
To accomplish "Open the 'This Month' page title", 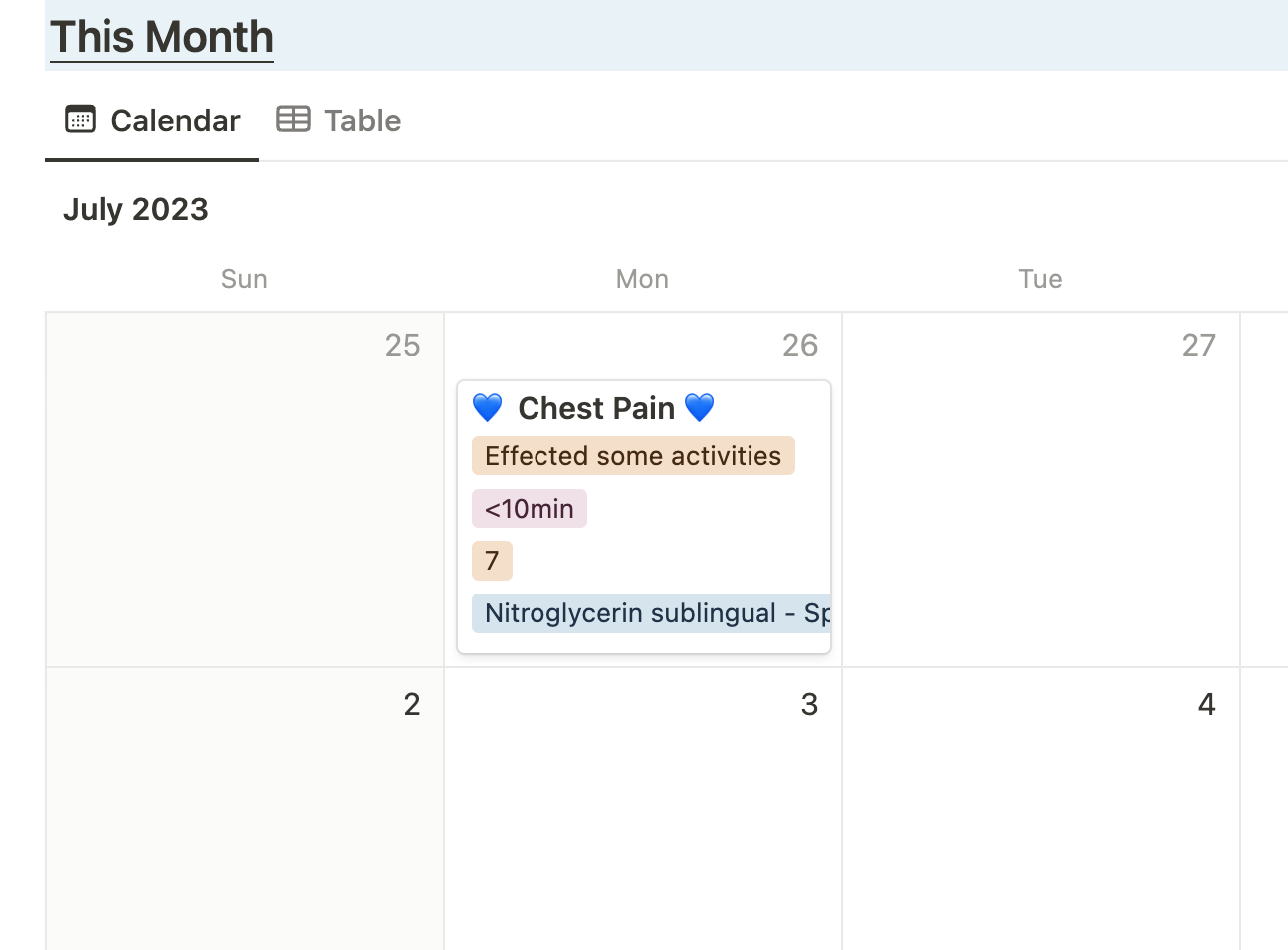I will [x=160, y=37].
